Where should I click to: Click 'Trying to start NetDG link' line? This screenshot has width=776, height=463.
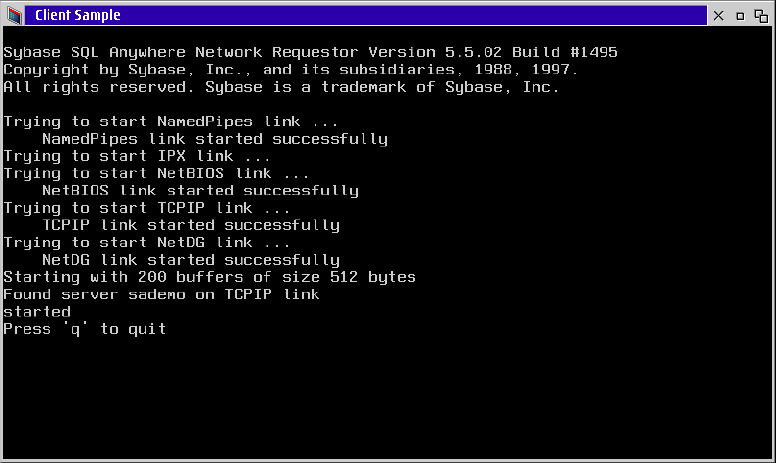pos(146,243)
